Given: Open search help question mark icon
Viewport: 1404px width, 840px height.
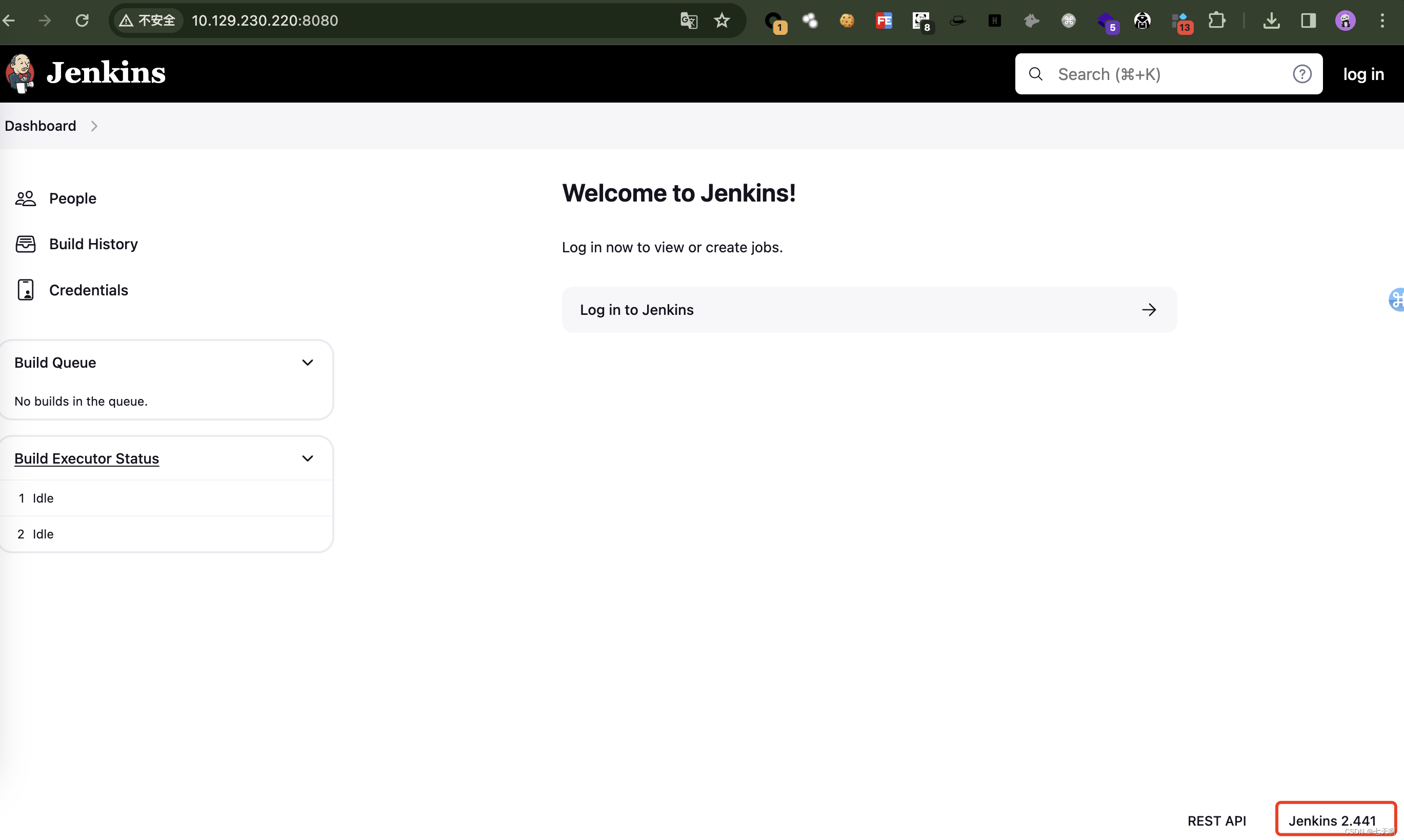Looking at the screenshot, I should pyautogui.click(x=1301, y=74).
